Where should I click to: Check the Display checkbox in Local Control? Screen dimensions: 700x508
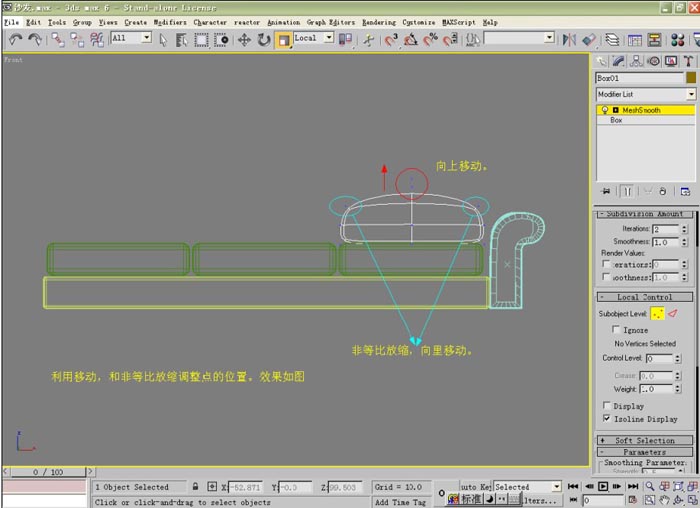click(x=608, y=406)
